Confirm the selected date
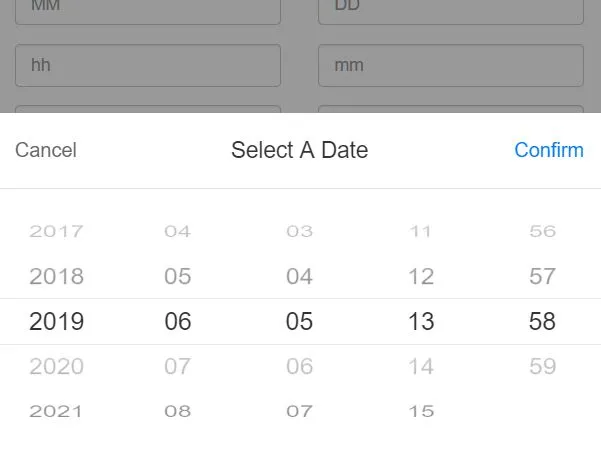The height and width of the screenshot is (450, 601). (x=549, y=150)
